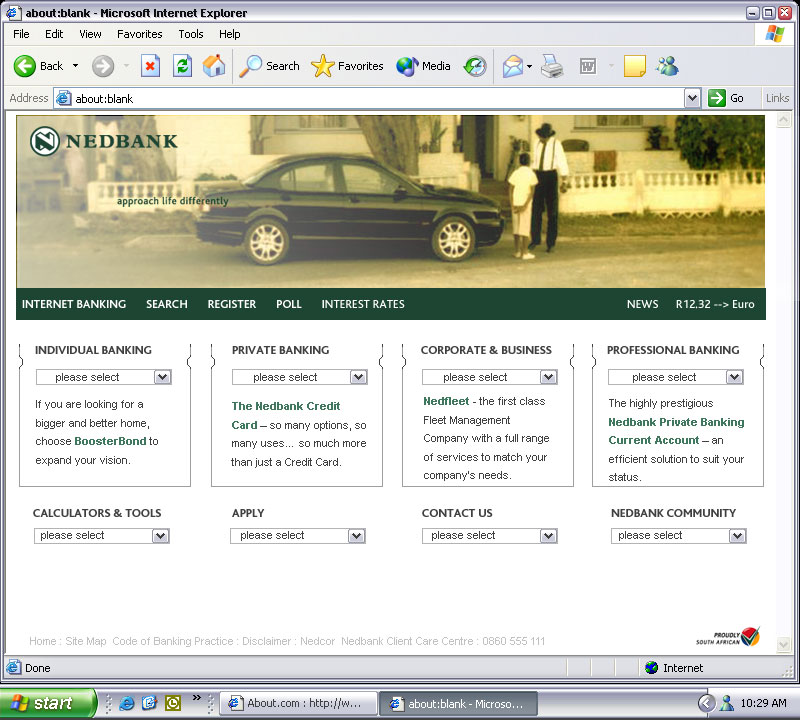Viewport: 800px width, 720px height.
Task: Open the Mail toolbar icon
Action: [513, 66]
